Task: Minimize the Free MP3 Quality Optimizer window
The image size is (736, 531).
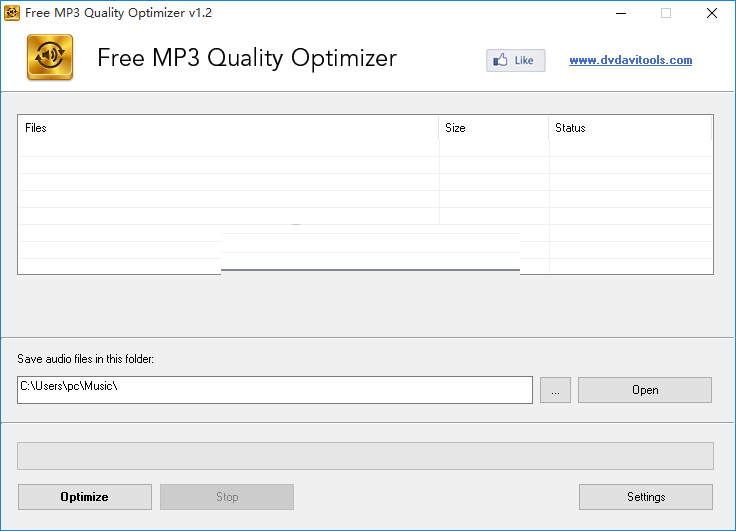Action: coord(620,13)
